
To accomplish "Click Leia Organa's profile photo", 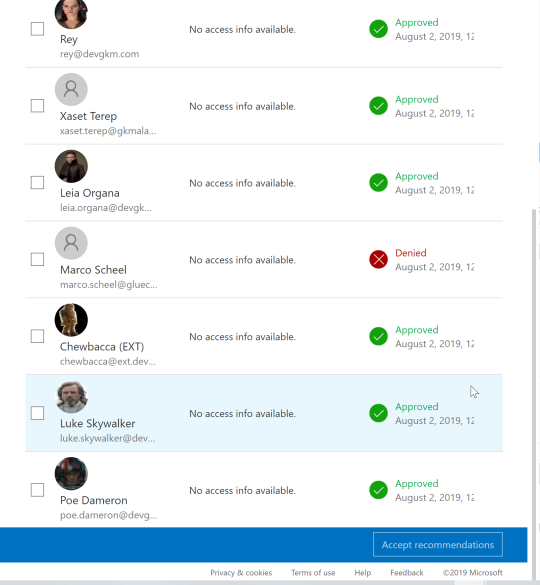I will tap(71, 166).
